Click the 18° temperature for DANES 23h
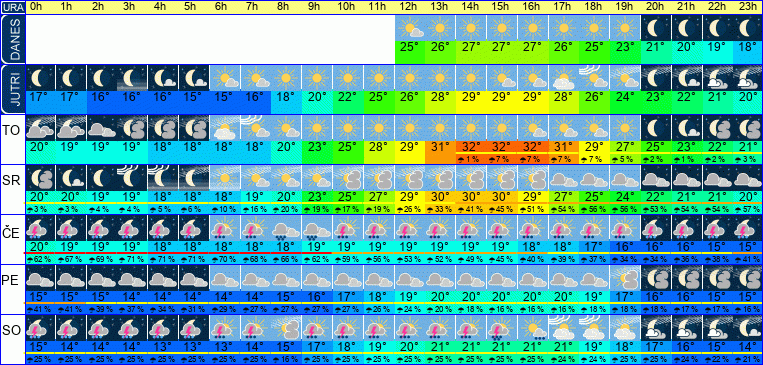 748,48
